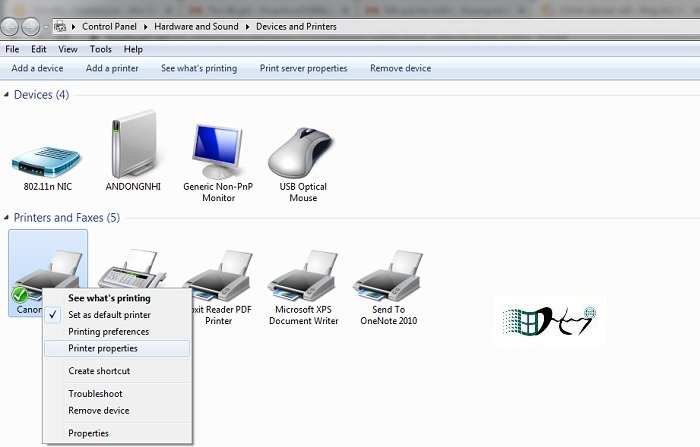Click the Remove device toolbar button
The width and height of the screenshot is (700, 447).
(400, 68)
